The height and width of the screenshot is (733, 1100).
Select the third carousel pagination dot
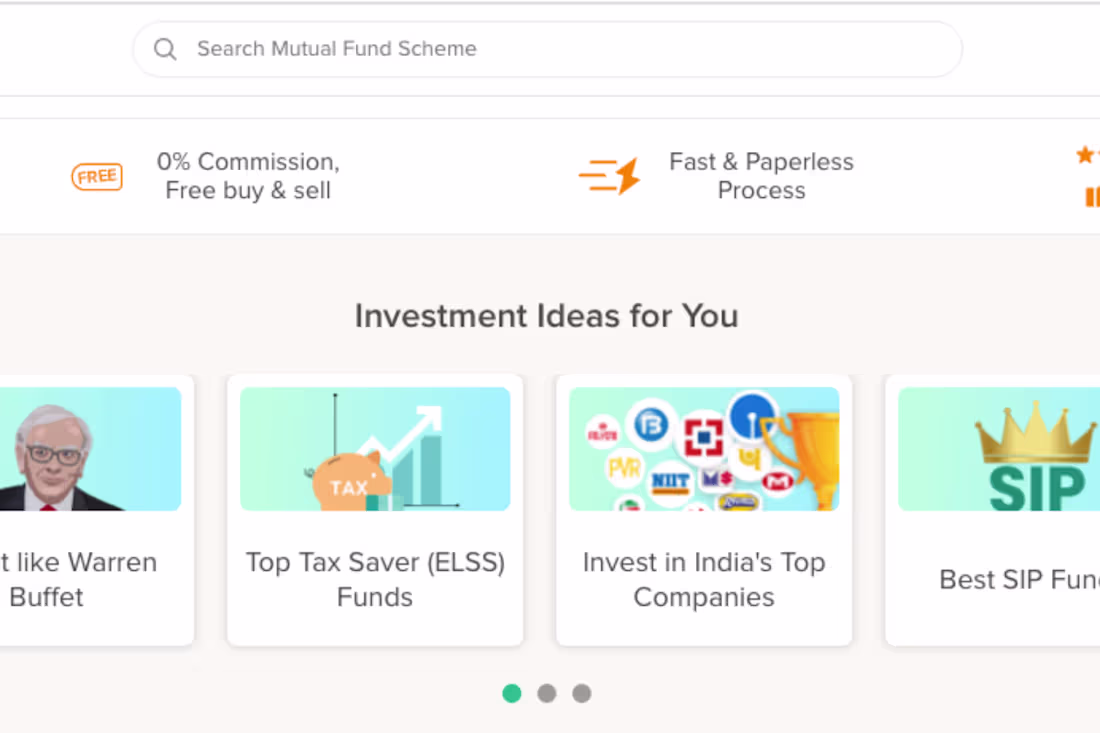click(x=581, y=693)
